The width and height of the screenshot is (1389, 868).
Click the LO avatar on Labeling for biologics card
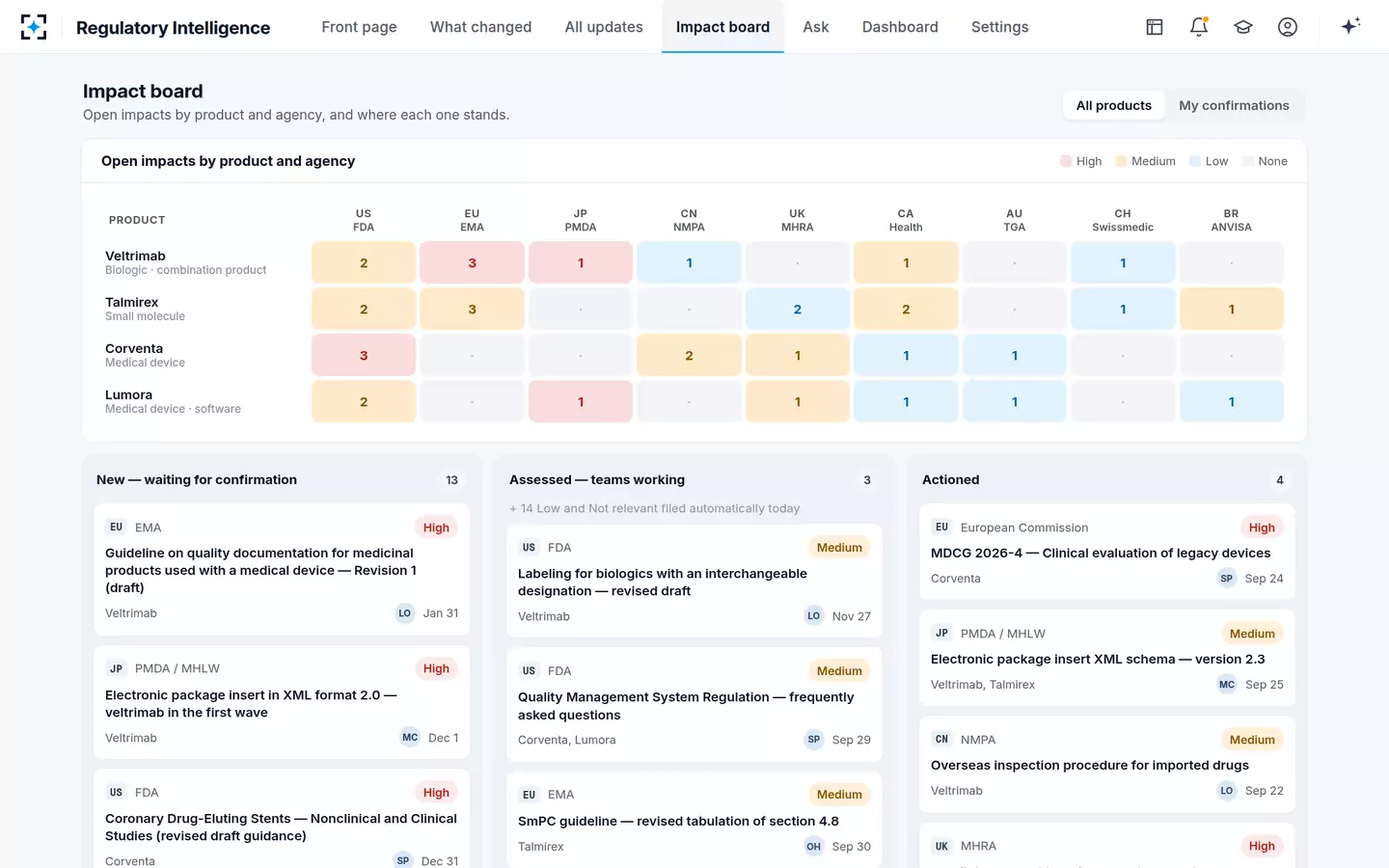click(x=814, y=616)
